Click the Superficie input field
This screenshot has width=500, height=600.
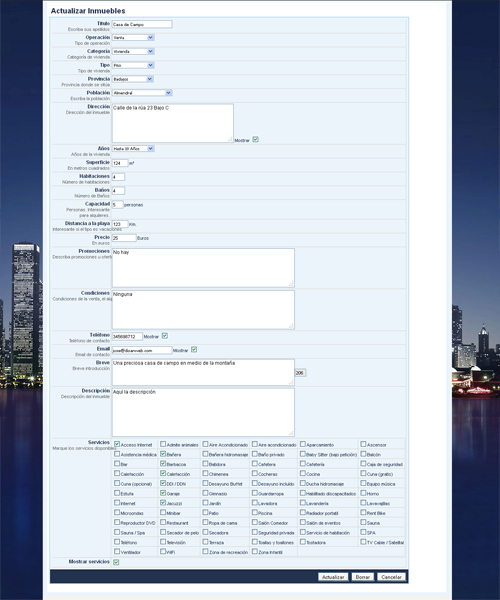click(x=120, y=163)
